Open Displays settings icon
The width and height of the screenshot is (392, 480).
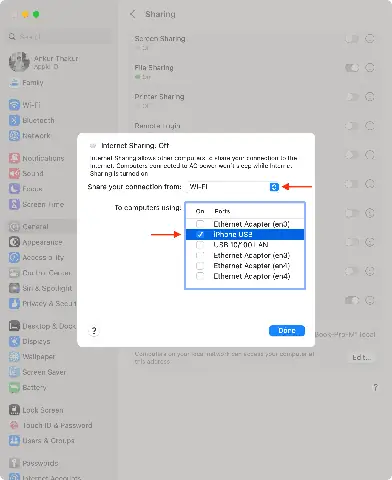point(14,341)
